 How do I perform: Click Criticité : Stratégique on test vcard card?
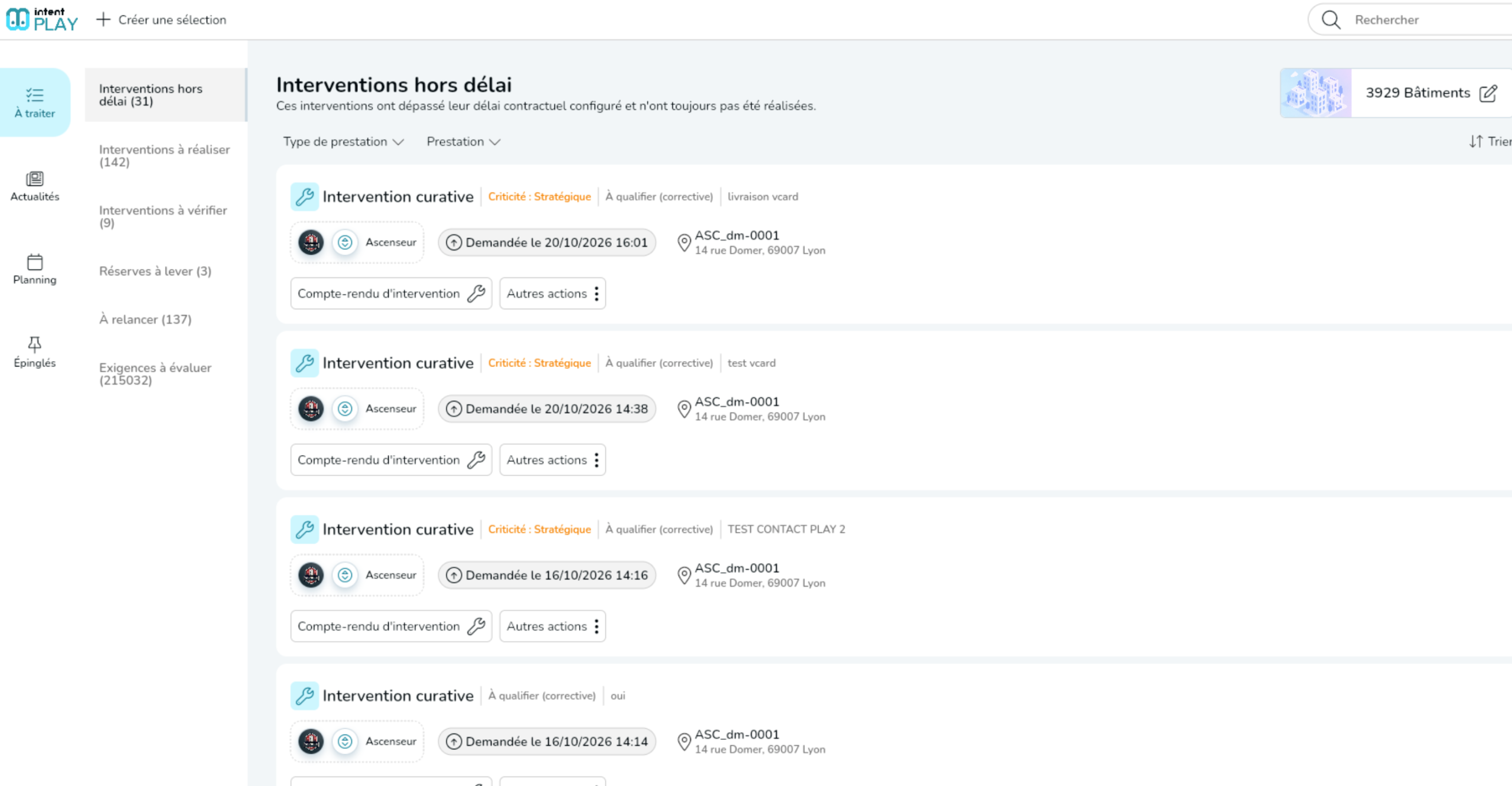pos(539,363)
